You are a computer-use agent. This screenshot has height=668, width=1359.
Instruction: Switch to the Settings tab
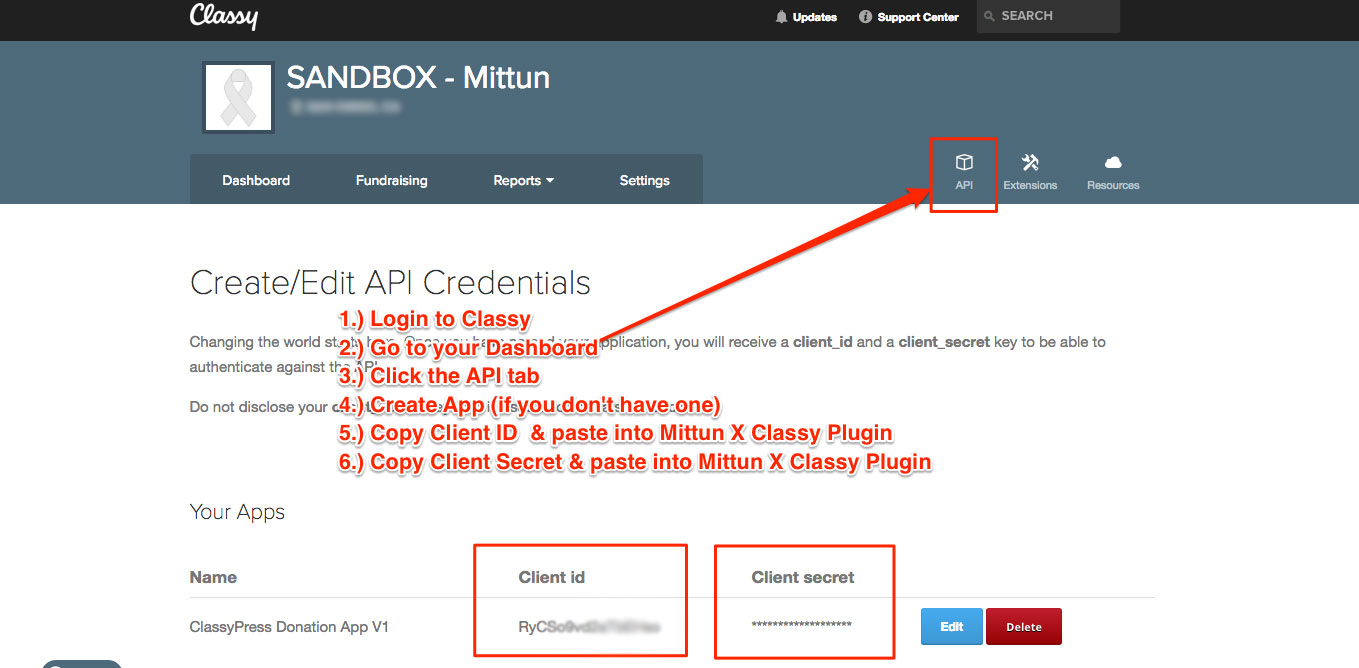[644, 180]
